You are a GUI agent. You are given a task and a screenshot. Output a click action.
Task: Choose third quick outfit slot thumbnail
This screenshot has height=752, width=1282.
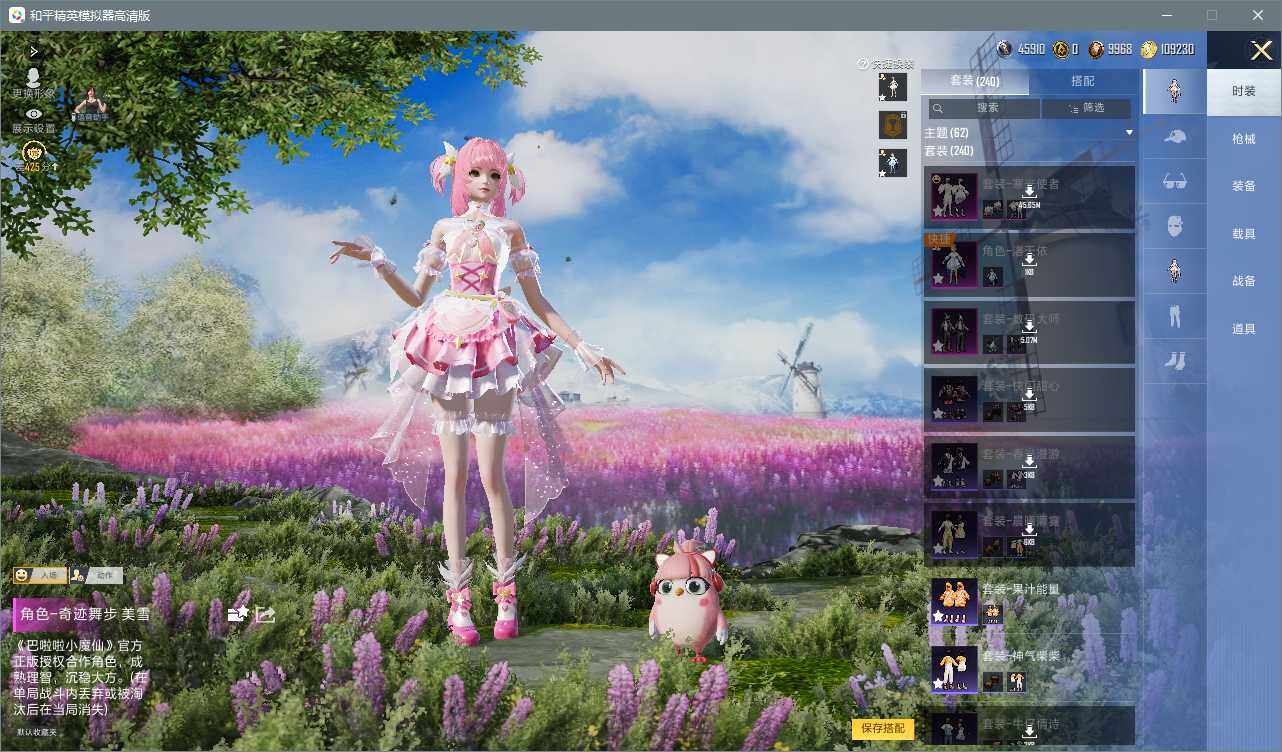point(892,163)
